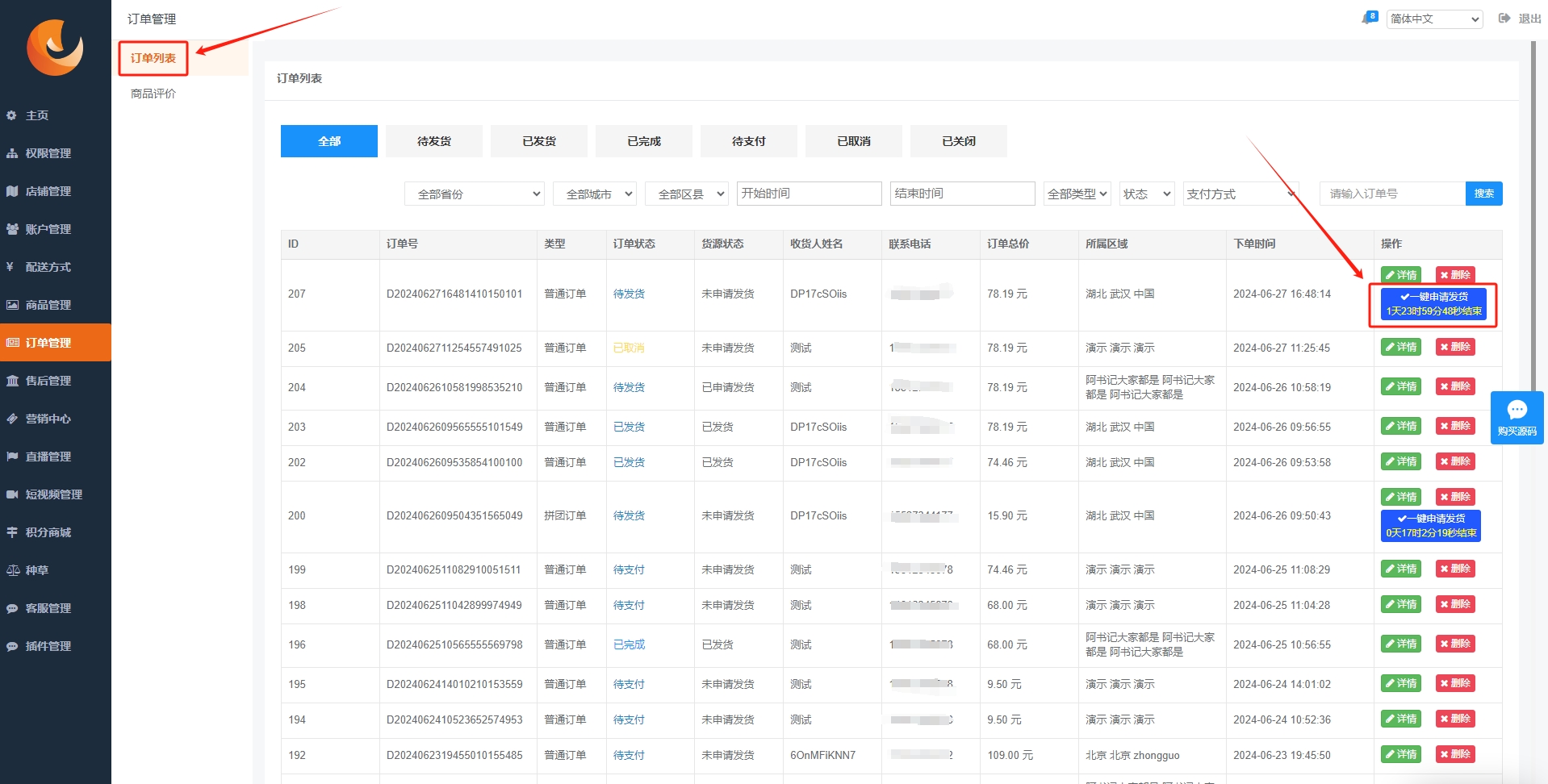Image resolution: width=1548 pixels, height=784 pixels.
Task: Click the 退出 logout text
Action: coord(1529,19)
